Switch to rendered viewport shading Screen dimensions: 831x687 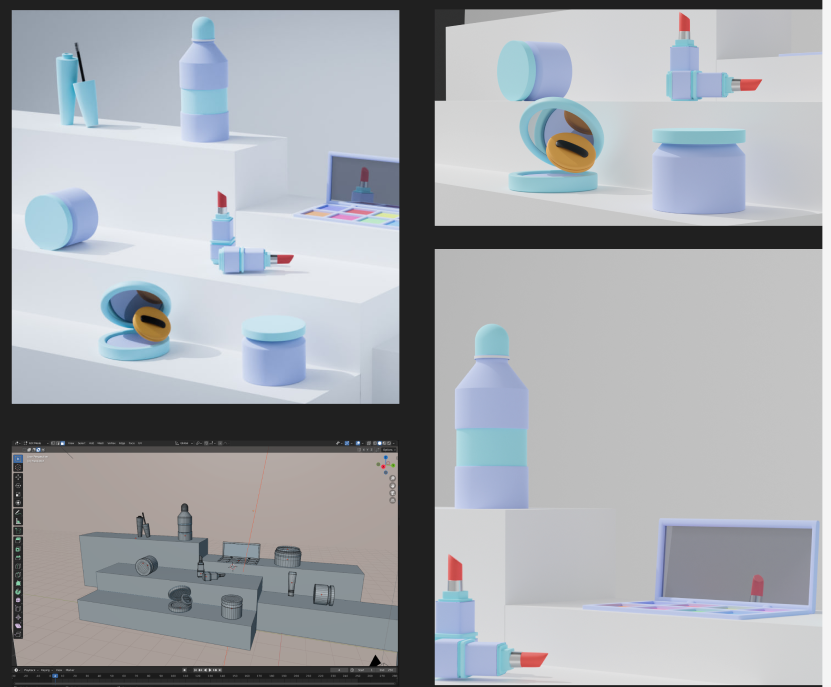389,443
